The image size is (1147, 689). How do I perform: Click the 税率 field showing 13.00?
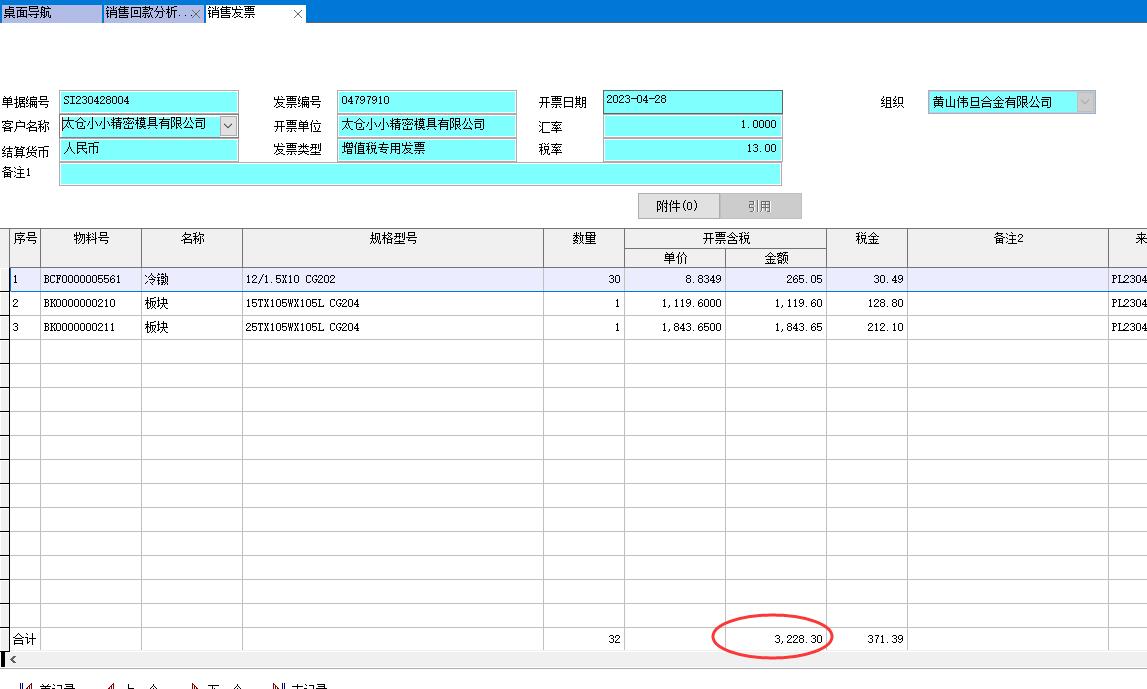pyautogui.click(x=692, y=149)
